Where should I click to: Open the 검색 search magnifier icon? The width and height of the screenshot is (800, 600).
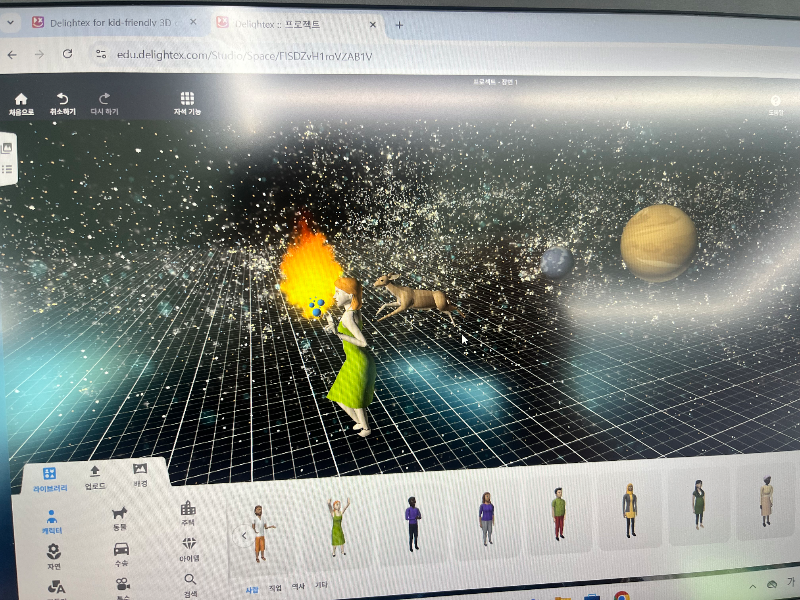190,580
